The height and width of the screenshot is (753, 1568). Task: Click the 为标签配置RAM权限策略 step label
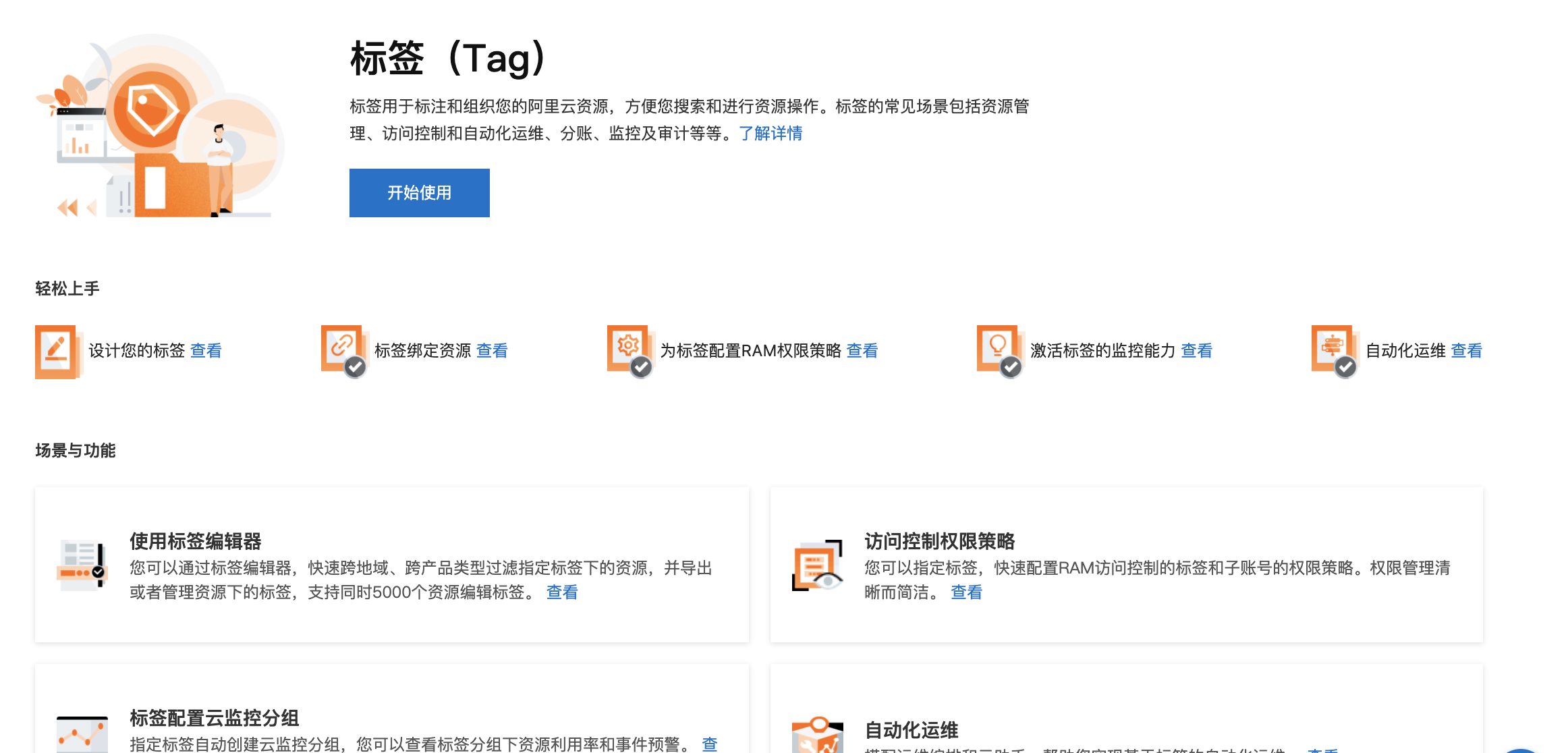point(751,351)
